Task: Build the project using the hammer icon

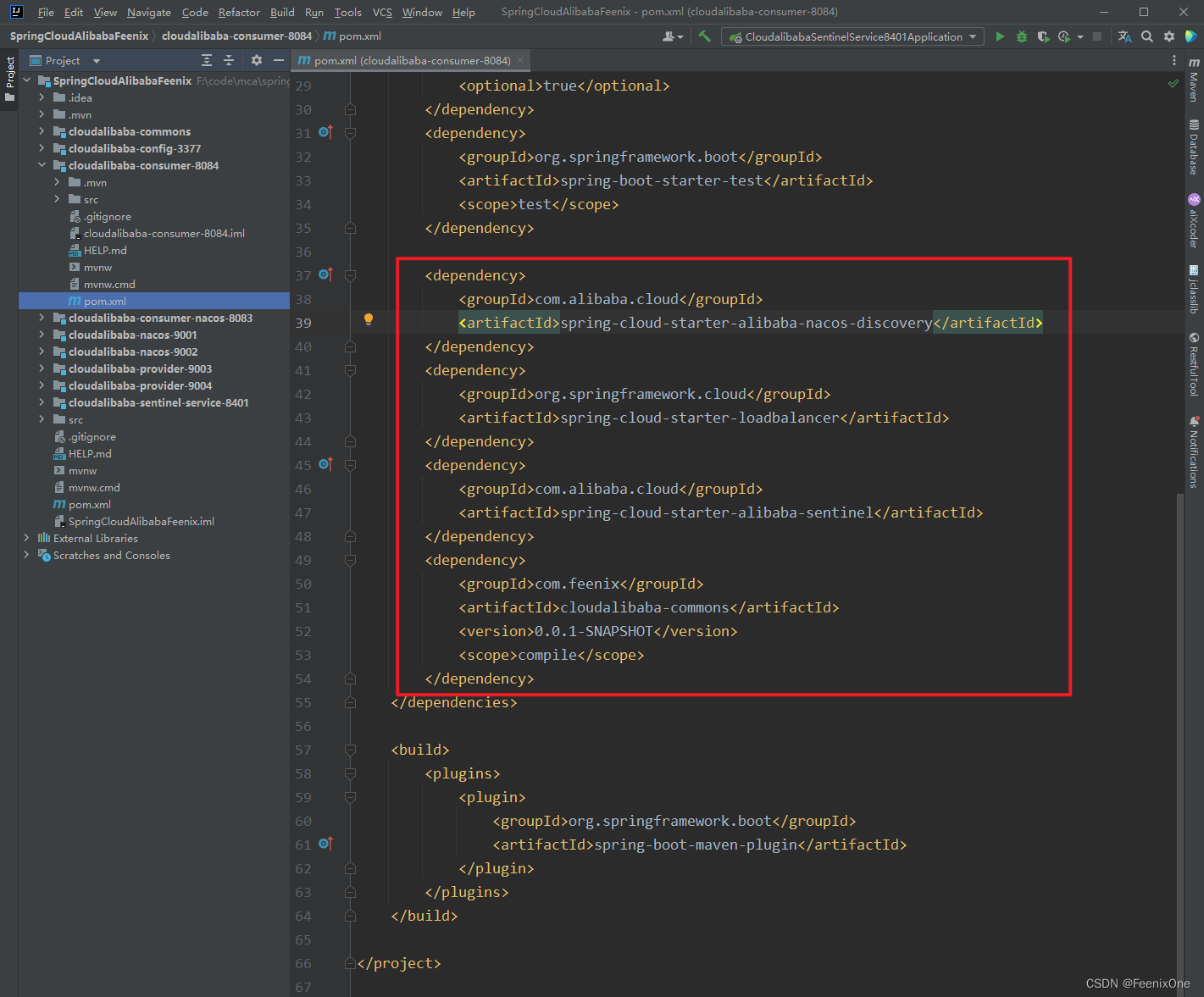Action: [x=704, y=36]
